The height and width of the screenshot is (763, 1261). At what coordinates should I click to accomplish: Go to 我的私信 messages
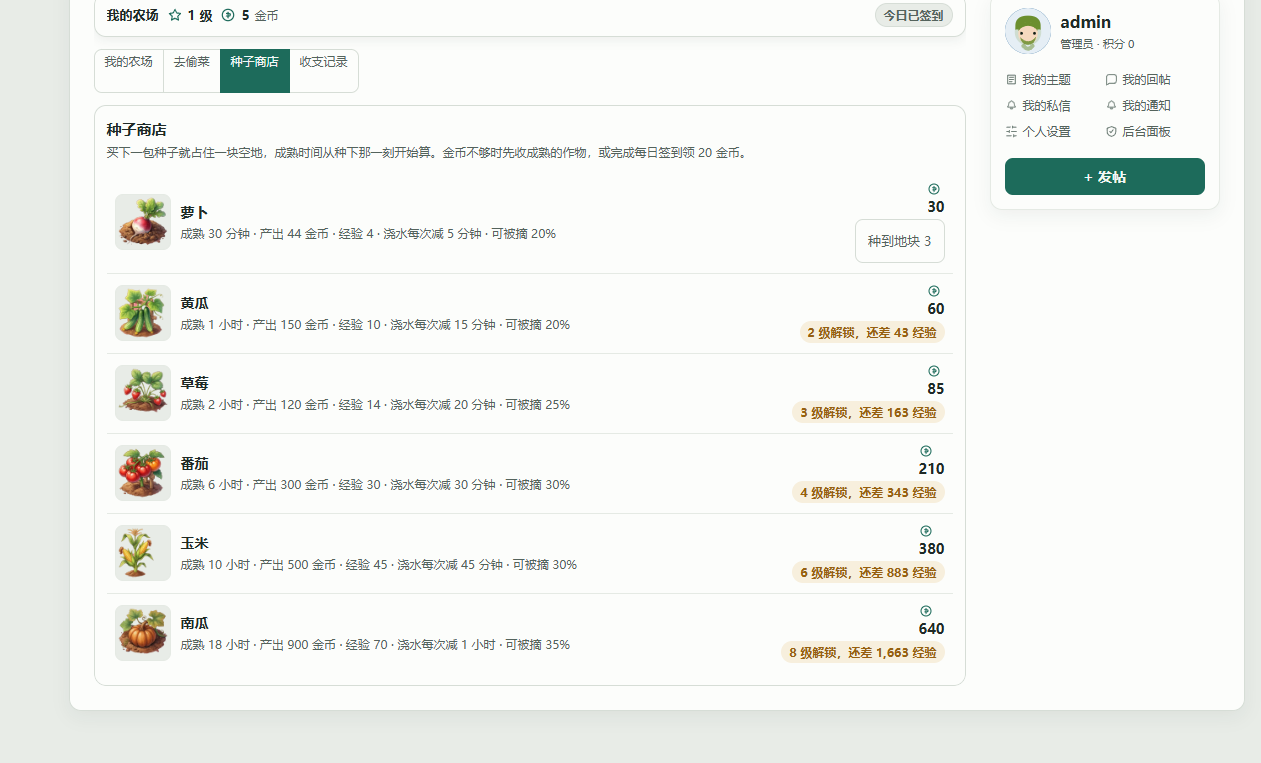[1038, 105]
